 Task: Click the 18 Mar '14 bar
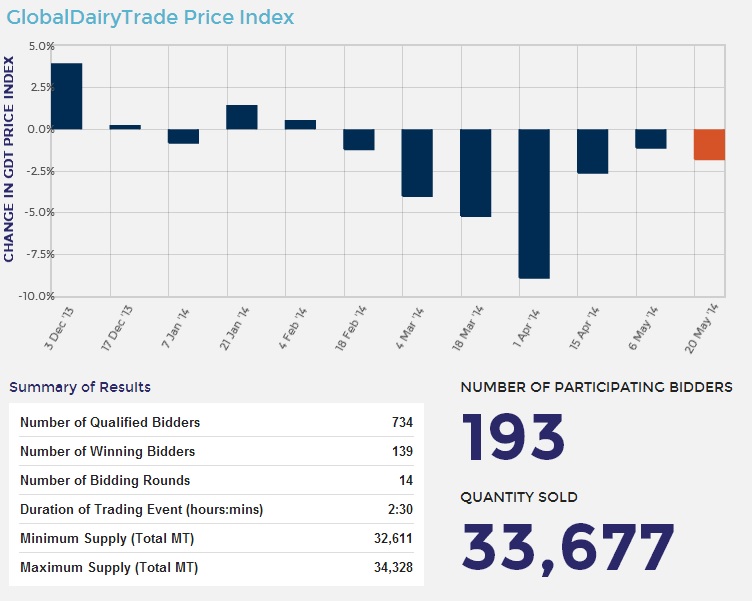[x=476, y=172]
